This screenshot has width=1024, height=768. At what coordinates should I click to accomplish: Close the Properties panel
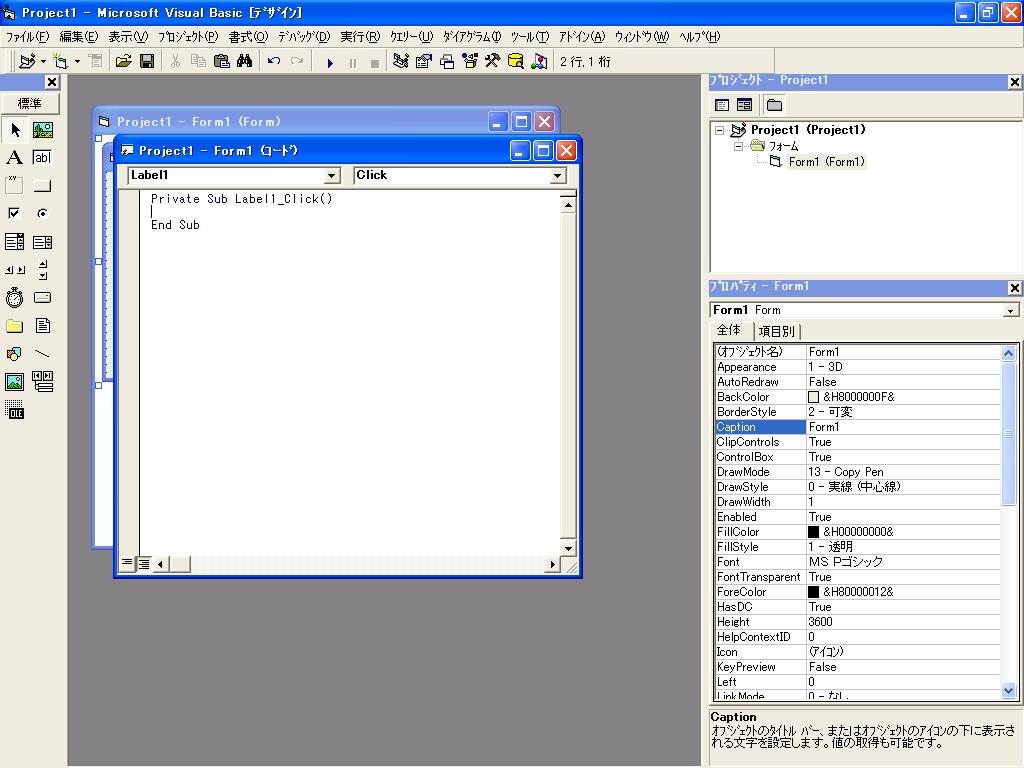[1014, 287]
